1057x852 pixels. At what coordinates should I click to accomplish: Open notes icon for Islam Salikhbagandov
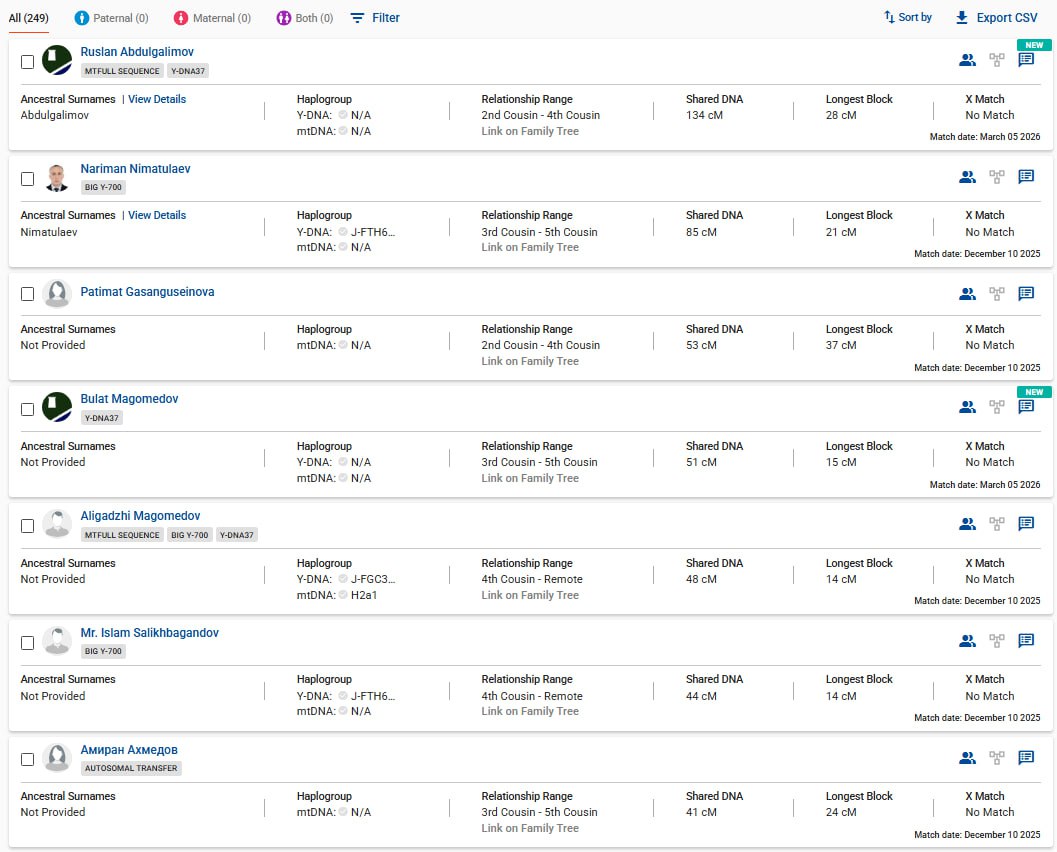click(x=1026, y=640)
